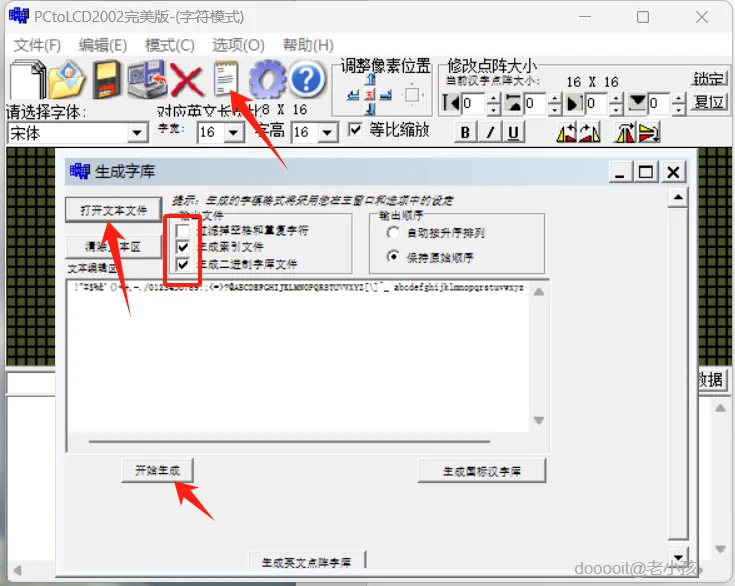The height and width of the screenshot is (586, 735).
Task: Open a file with the folder icon
Action: click(68, 80)
